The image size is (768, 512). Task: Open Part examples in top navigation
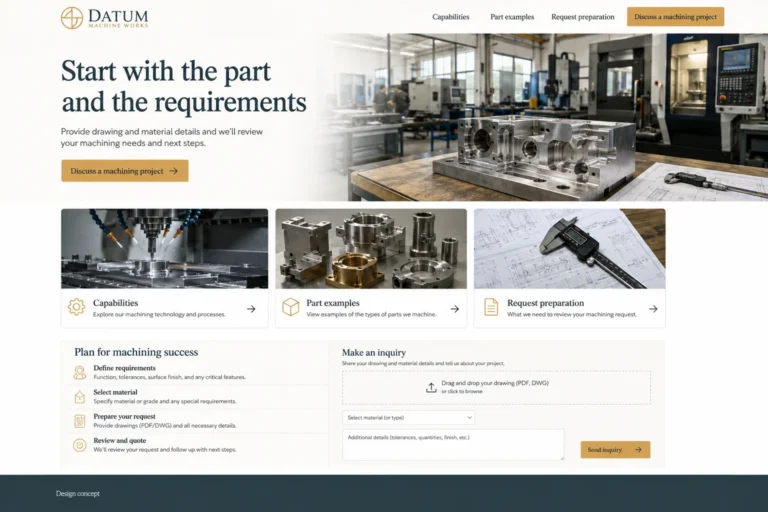tap(512, 17)
